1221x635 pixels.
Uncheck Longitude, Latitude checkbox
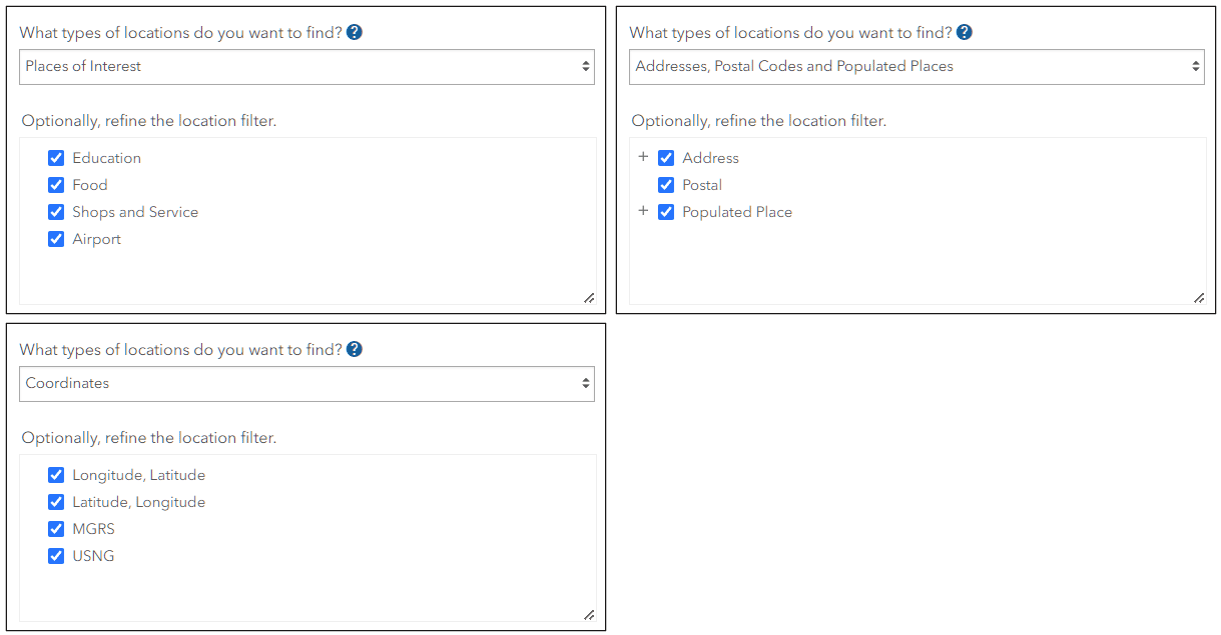point(56,475)
